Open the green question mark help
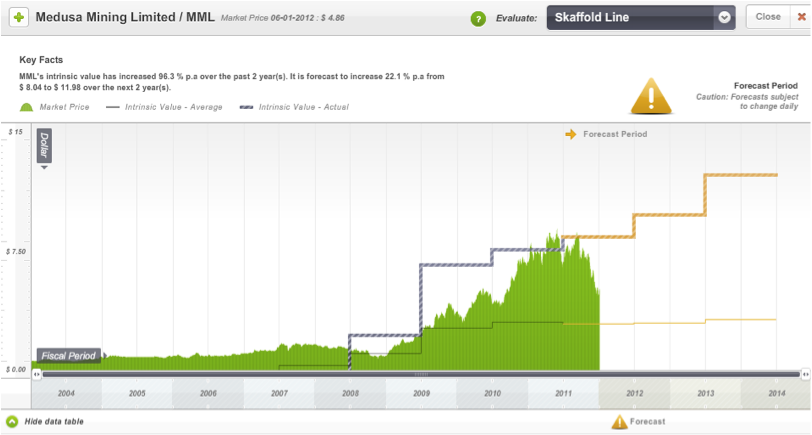 (478, 19)
